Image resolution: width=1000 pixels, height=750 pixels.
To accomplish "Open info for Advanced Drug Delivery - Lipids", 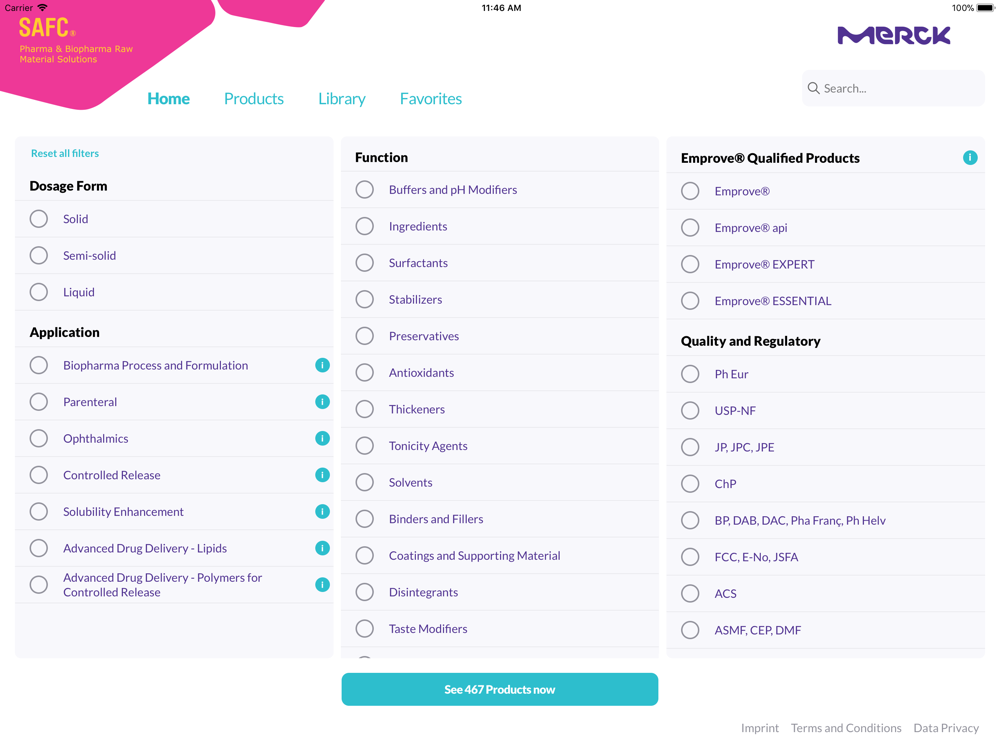I will (x=323, y=548).
